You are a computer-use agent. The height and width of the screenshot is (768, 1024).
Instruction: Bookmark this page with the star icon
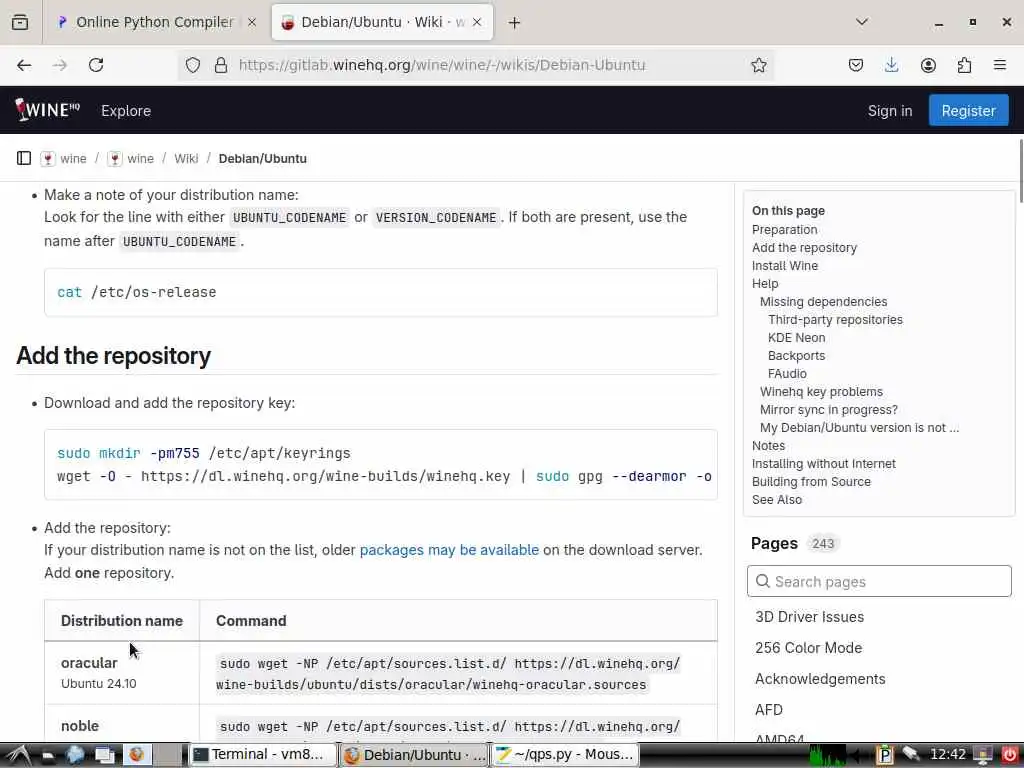[x=758, y=65]
